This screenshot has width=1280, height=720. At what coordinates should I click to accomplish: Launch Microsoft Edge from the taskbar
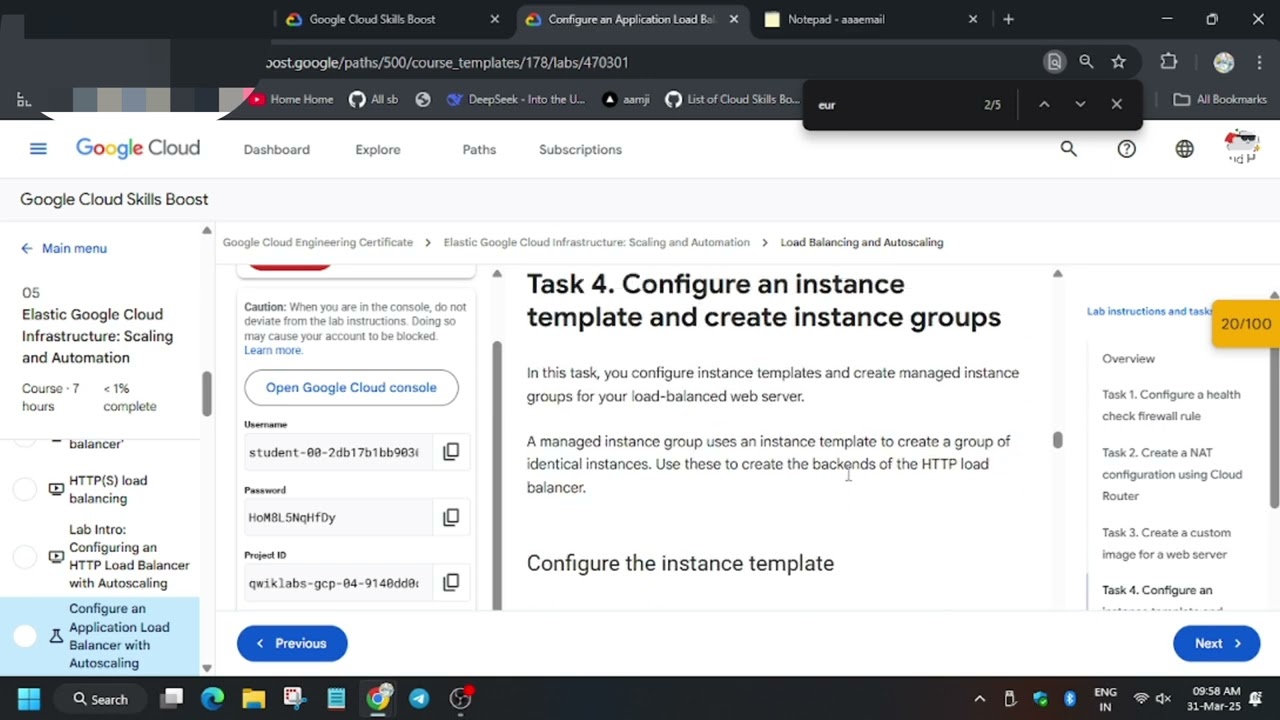(212, 698)
